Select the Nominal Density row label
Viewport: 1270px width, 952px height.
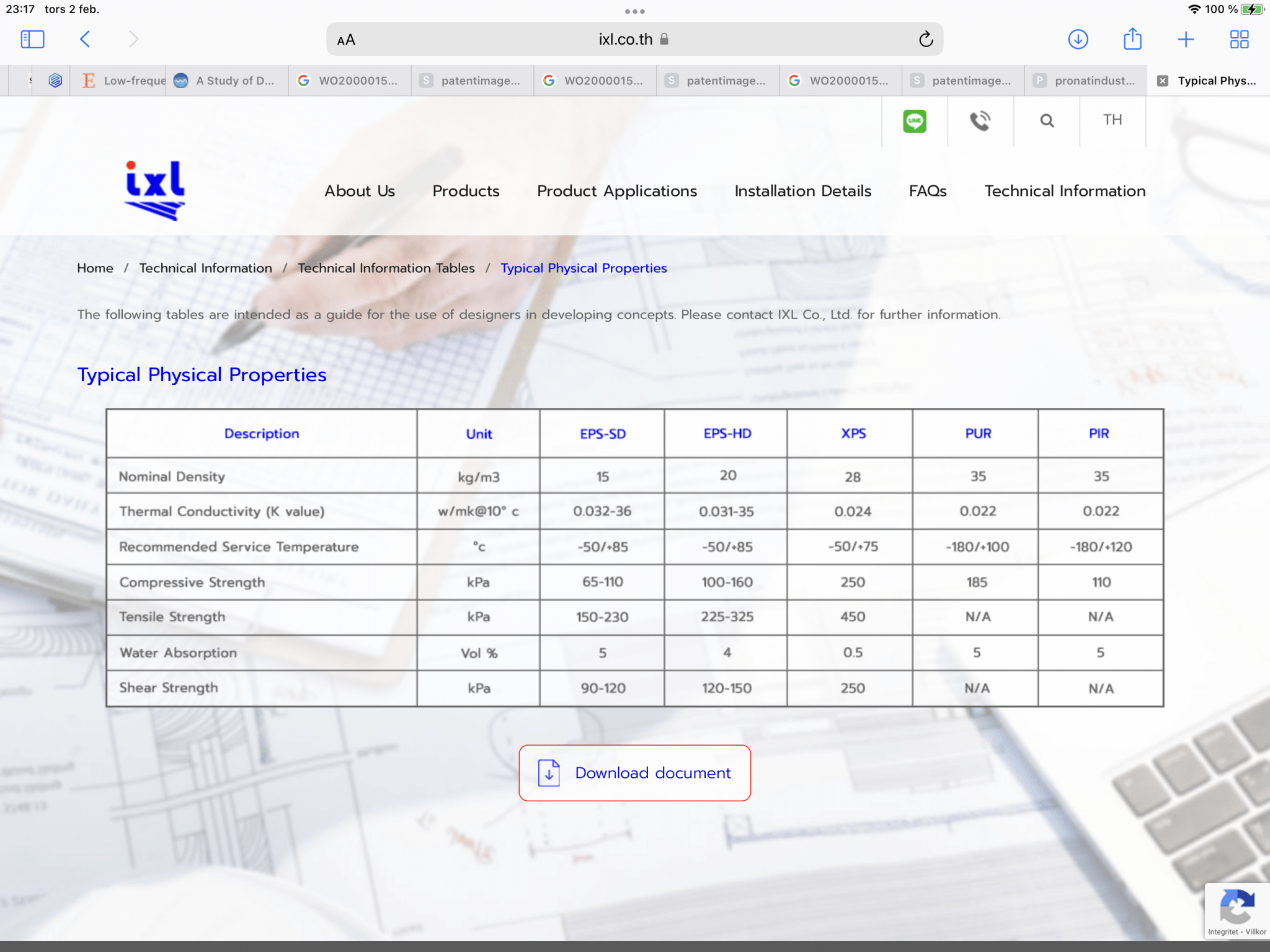(172, 477)
